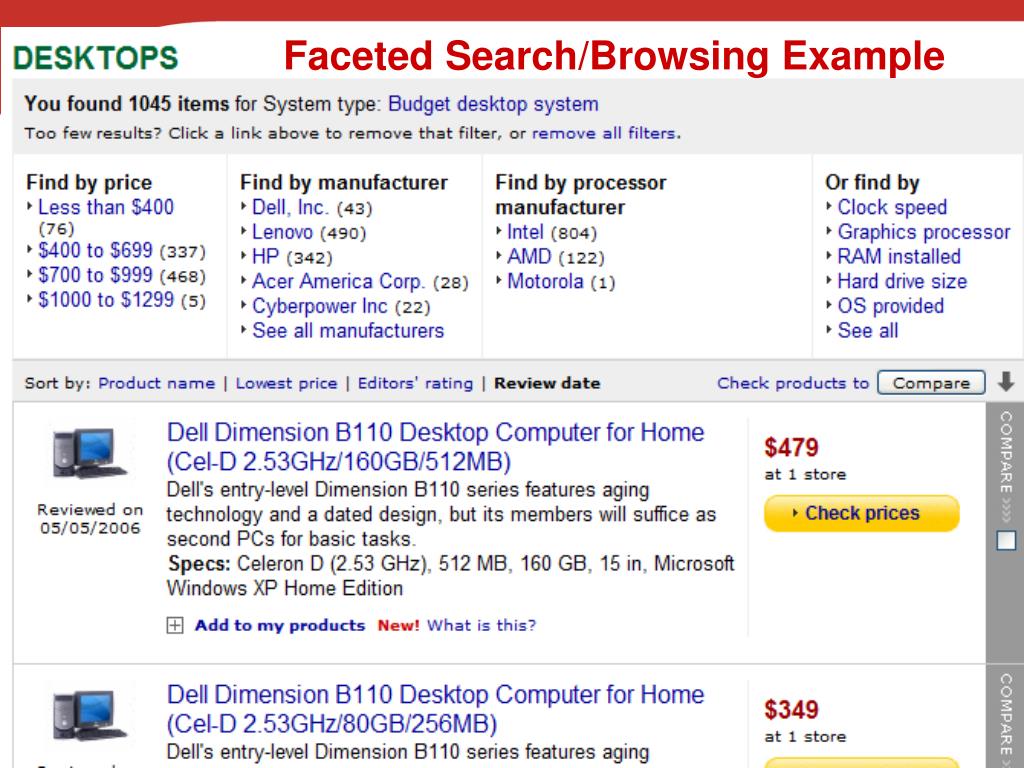Click the first Dell Dimension B110 thumbnail image
The image size is (1024, 768).
(x=90, y=453)
